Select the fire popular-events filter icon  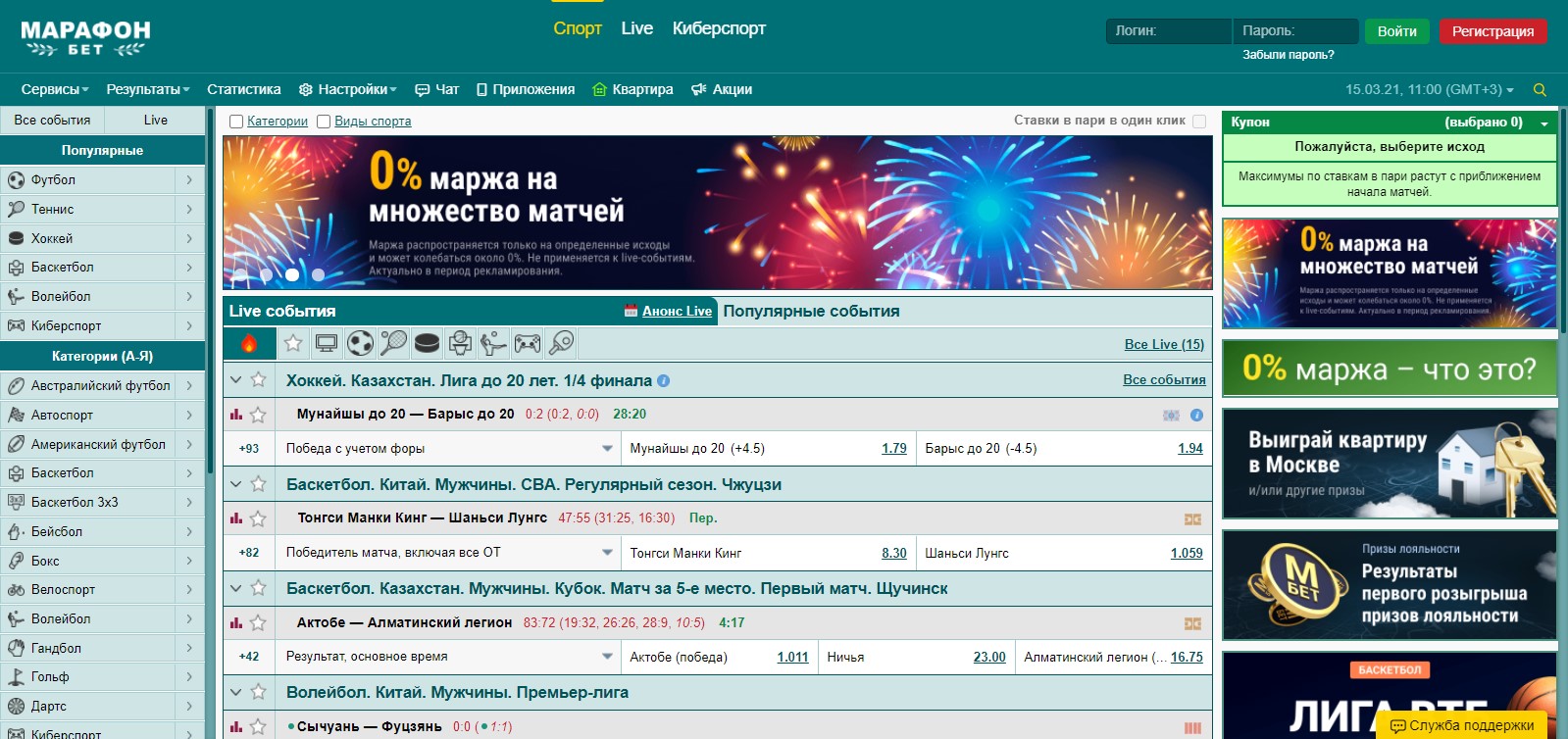[248, 343]
